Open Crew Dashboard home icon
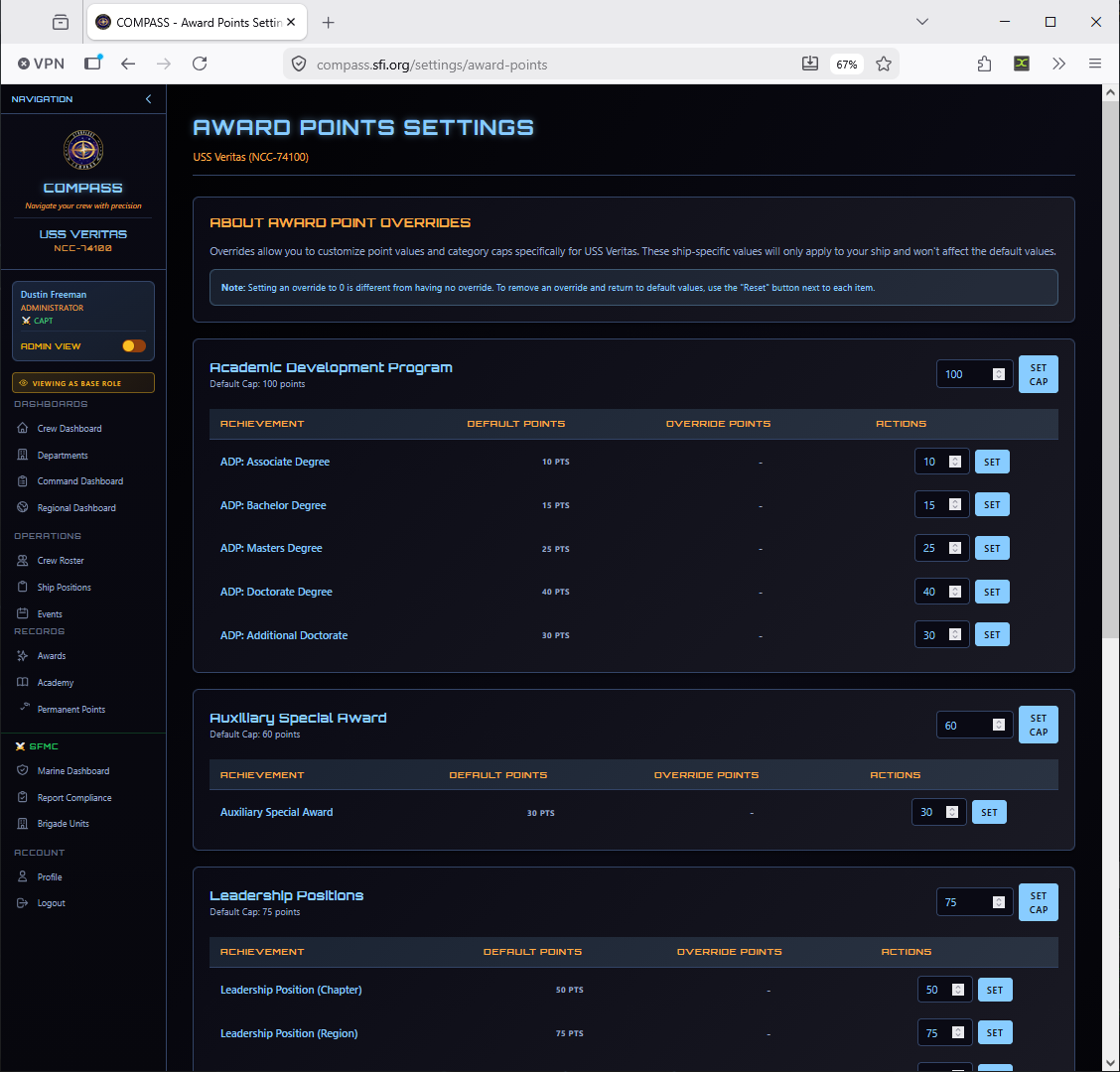Viewport: 1120px width, 1072px height. (x=22, y=429)
